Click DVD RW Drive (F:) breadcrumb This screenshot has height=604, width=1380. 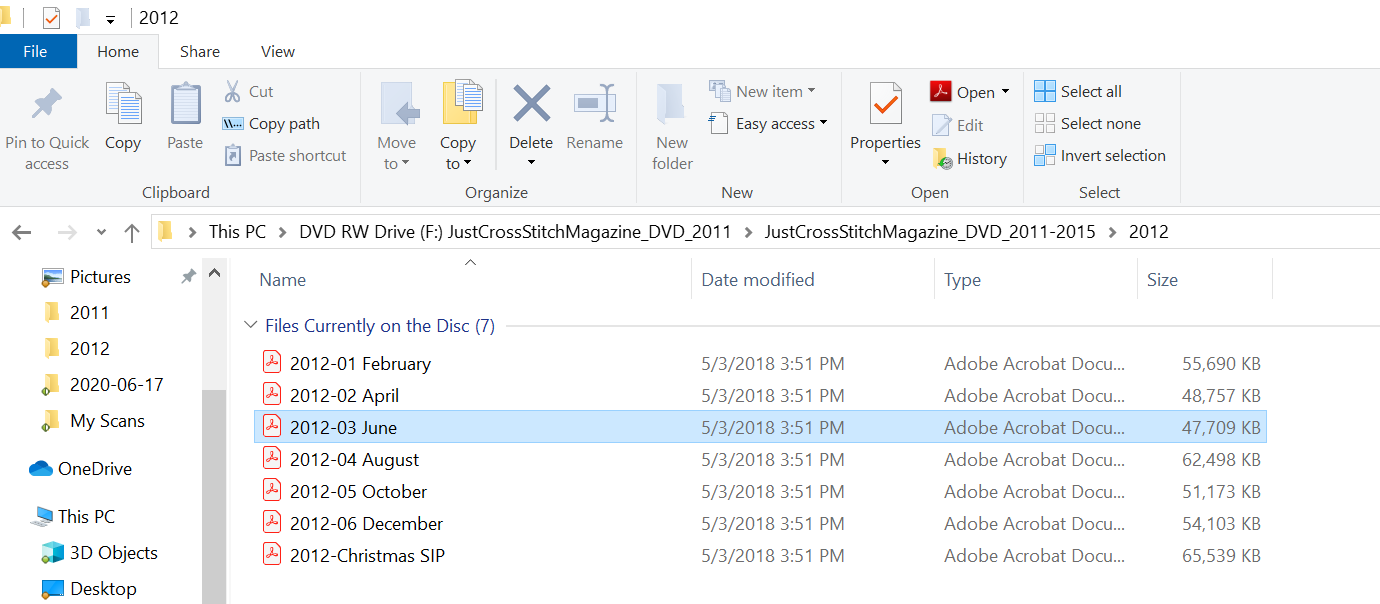515,232
